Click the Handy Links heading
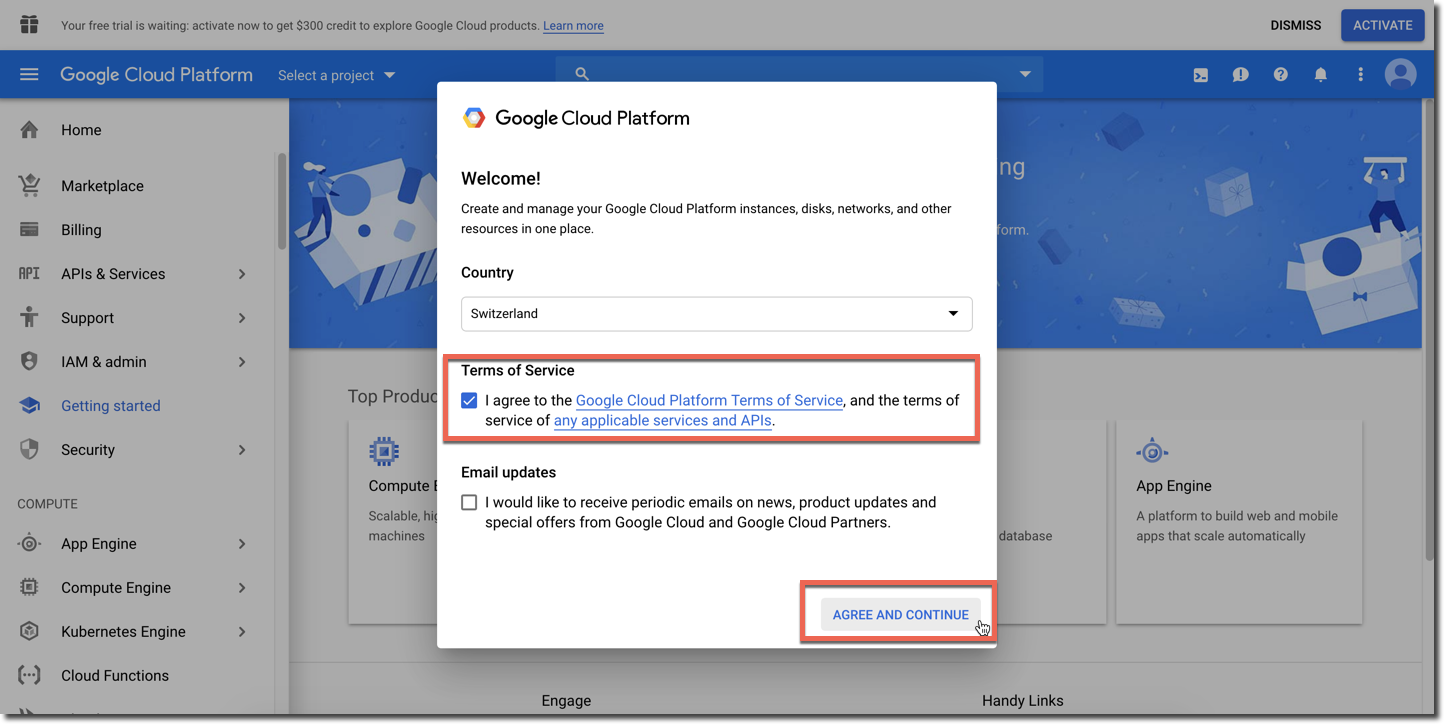The height and width of the screenshot is (724, 1444). 1023,701
